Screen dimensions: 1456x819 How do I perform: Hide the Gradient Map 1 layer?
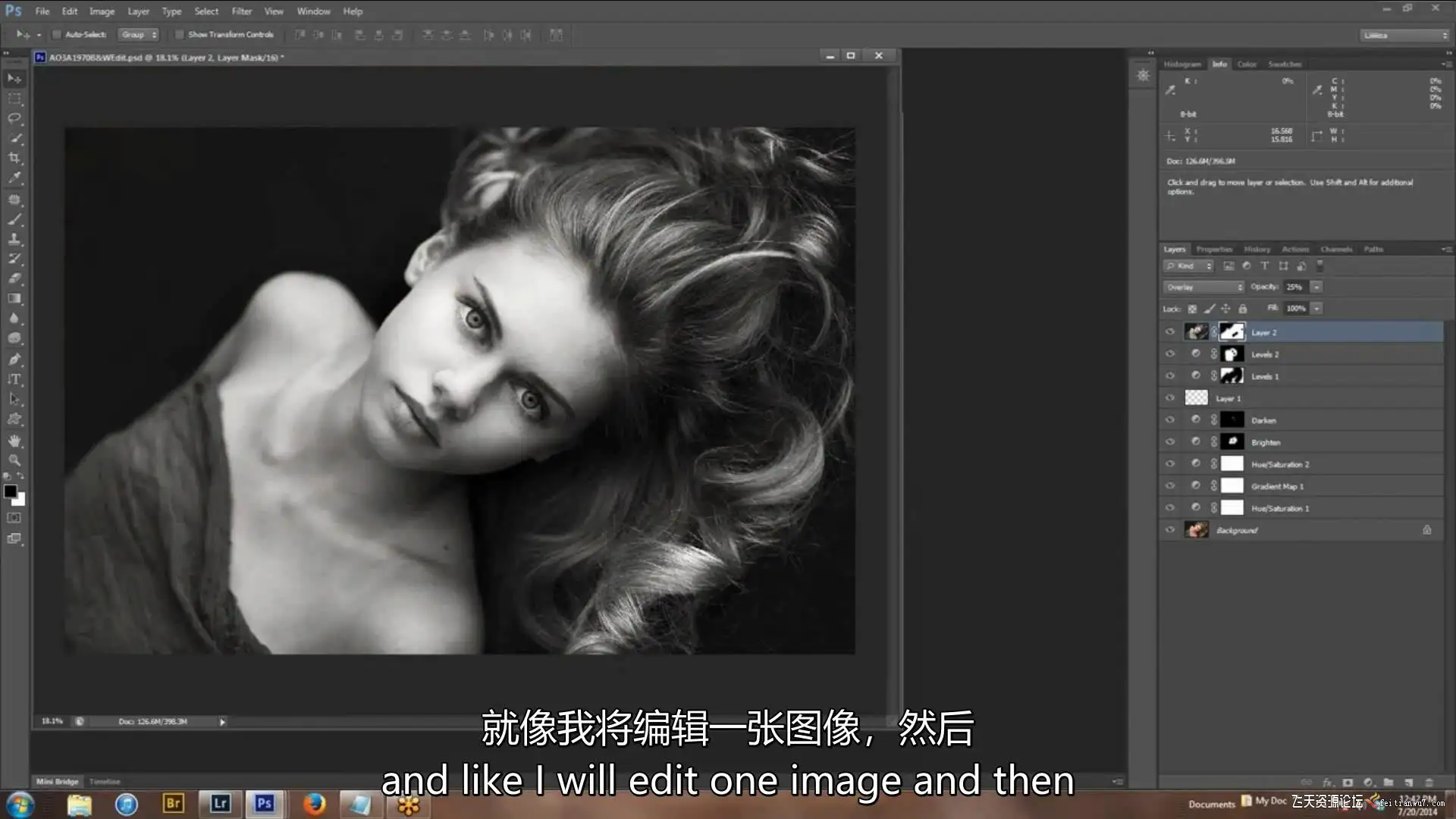(x=1170, y=486)
